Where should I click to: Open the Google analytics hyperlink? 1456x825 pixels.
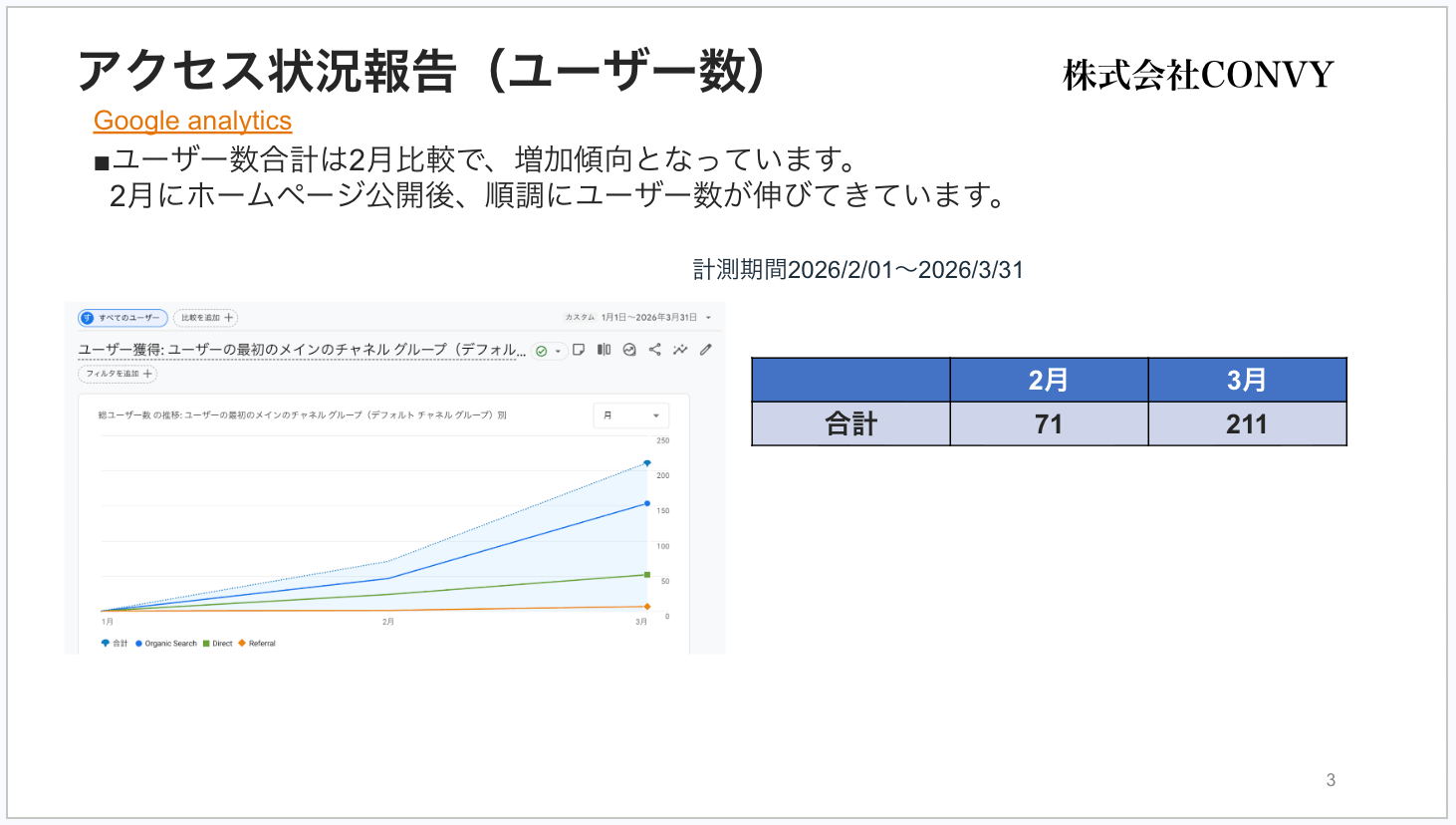(x=192, y=121)
